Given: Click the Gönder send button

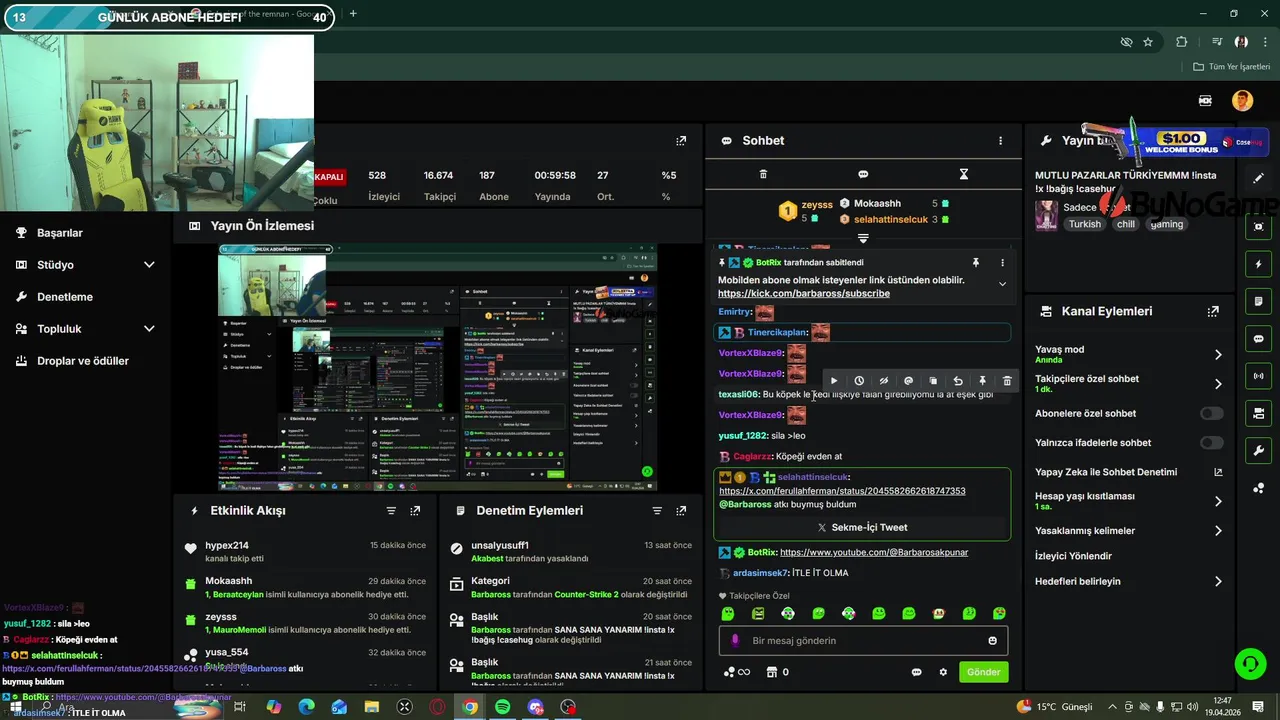Looking at the screenshot, I should 983,672.
